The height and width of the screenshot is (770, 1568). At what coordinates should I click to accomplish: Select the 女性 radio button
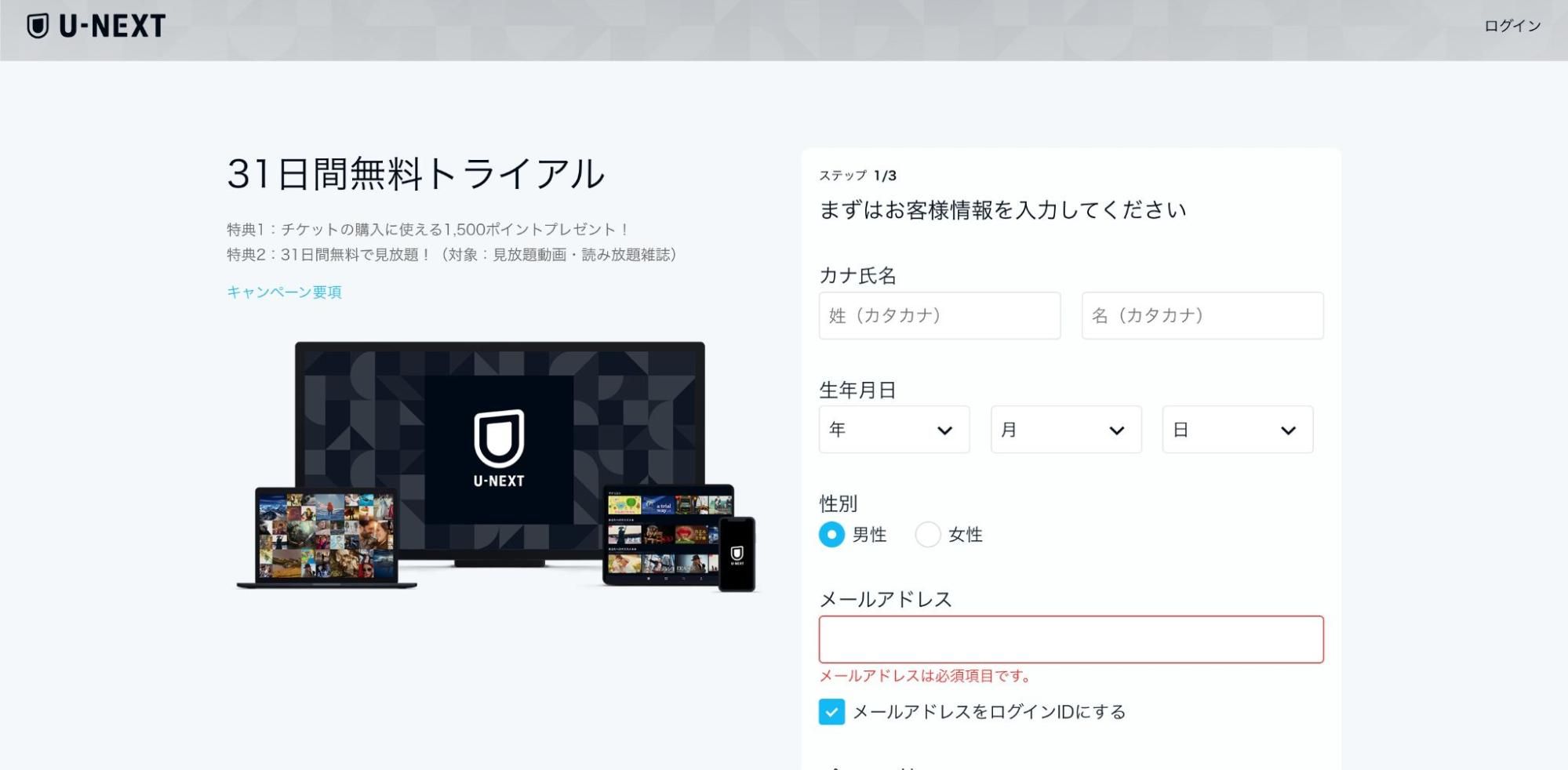[x=928, y=534]
